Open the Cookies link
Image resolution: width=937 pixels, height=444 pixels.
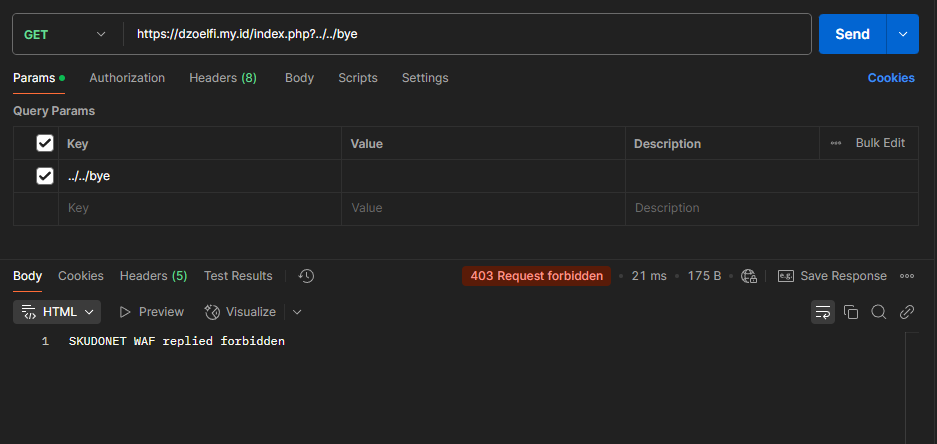click(x=890, y=78)
